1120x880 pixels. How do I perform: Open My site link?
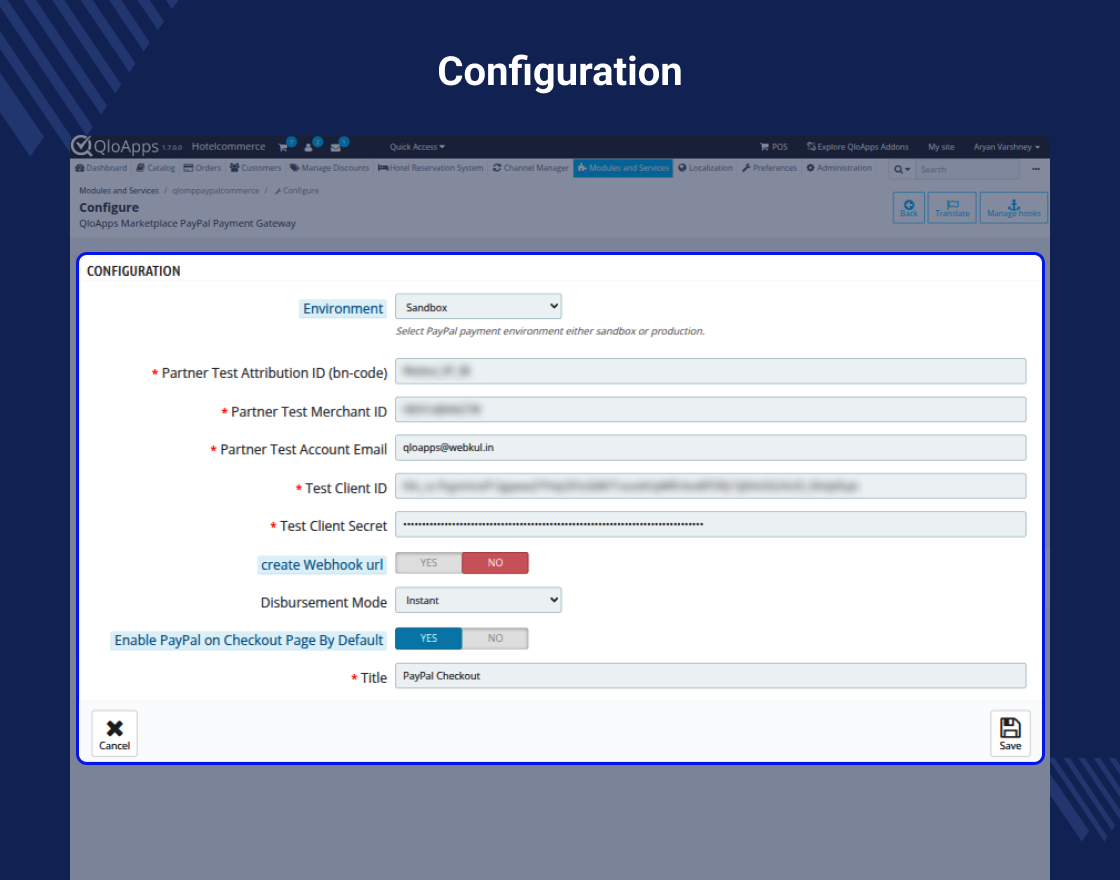pyautogui.click(x=941, y=147)
